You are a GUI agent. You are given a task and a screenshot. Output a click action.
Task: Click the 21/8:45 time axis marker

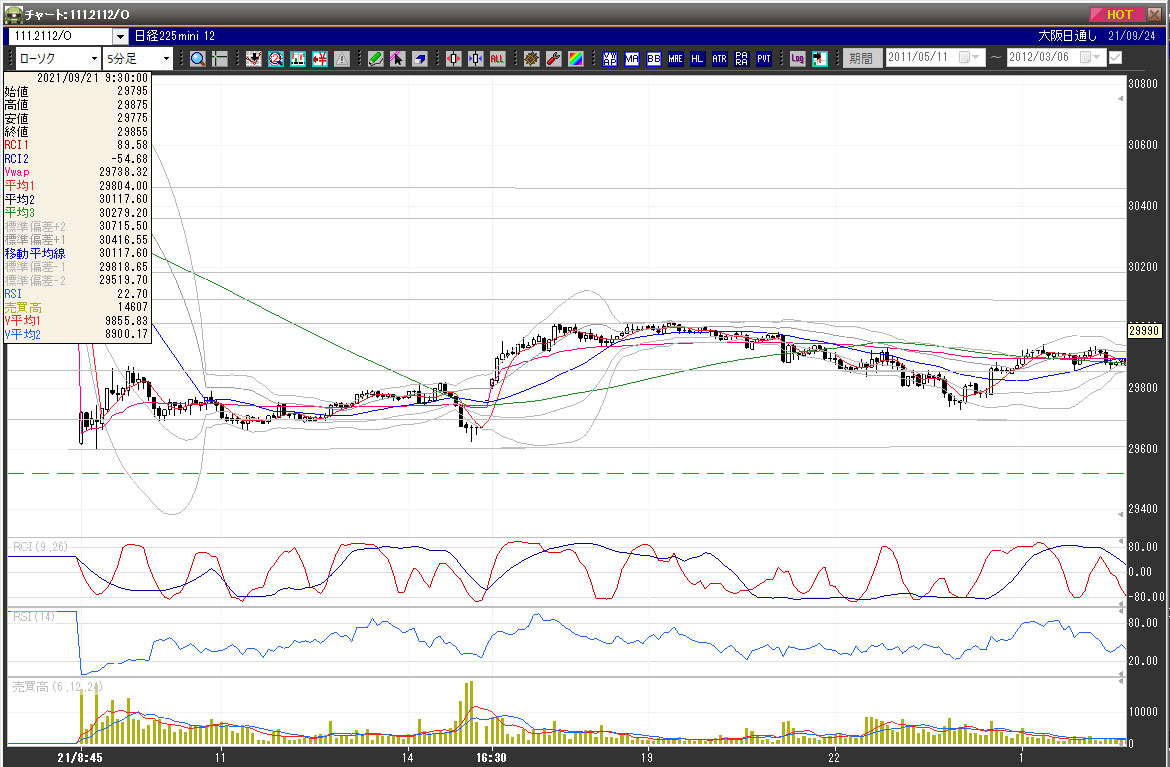80,757
